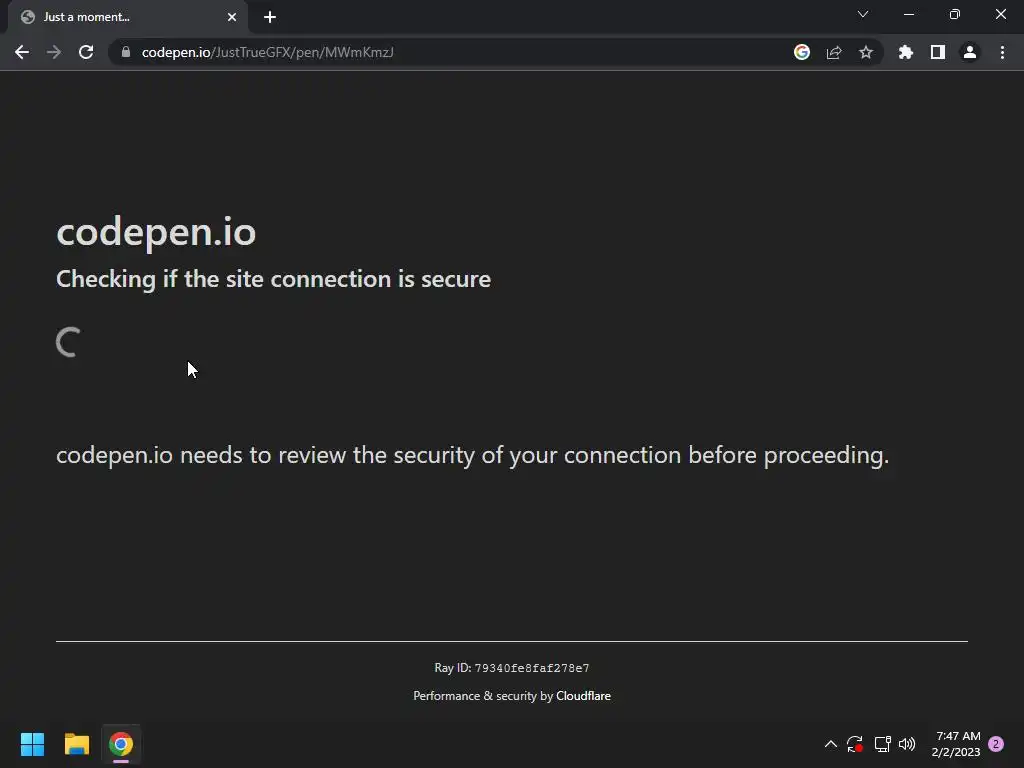
Task: Minimize the Chrome window
Action: pyautogui.click(x=909, y=14)
